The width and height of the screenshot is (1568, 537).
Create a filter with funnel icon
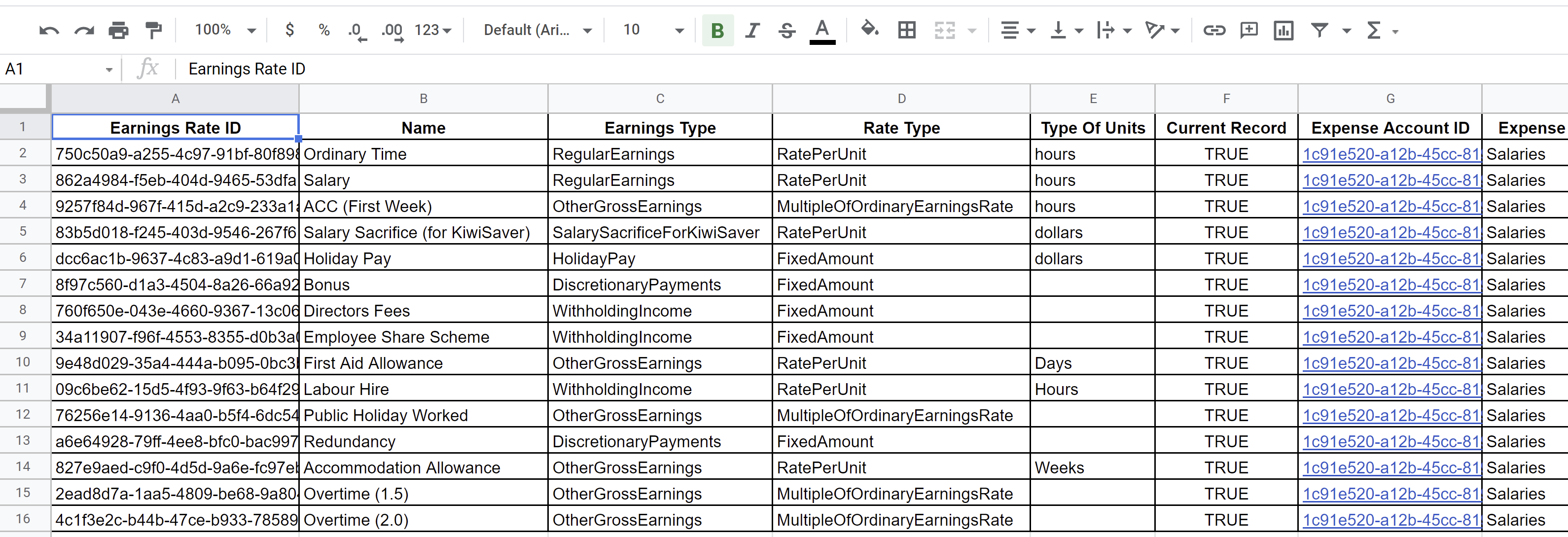tap(1319, 30)
